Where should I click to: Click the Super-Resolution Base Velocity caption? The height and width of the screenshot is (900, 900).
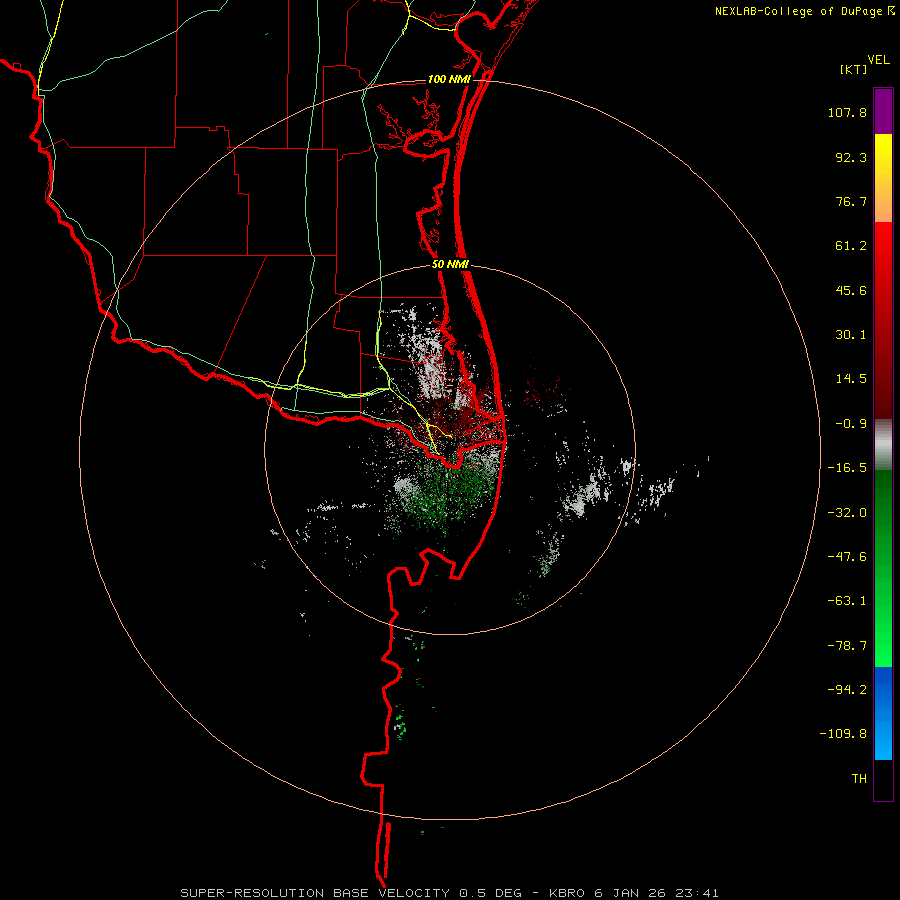449,893
